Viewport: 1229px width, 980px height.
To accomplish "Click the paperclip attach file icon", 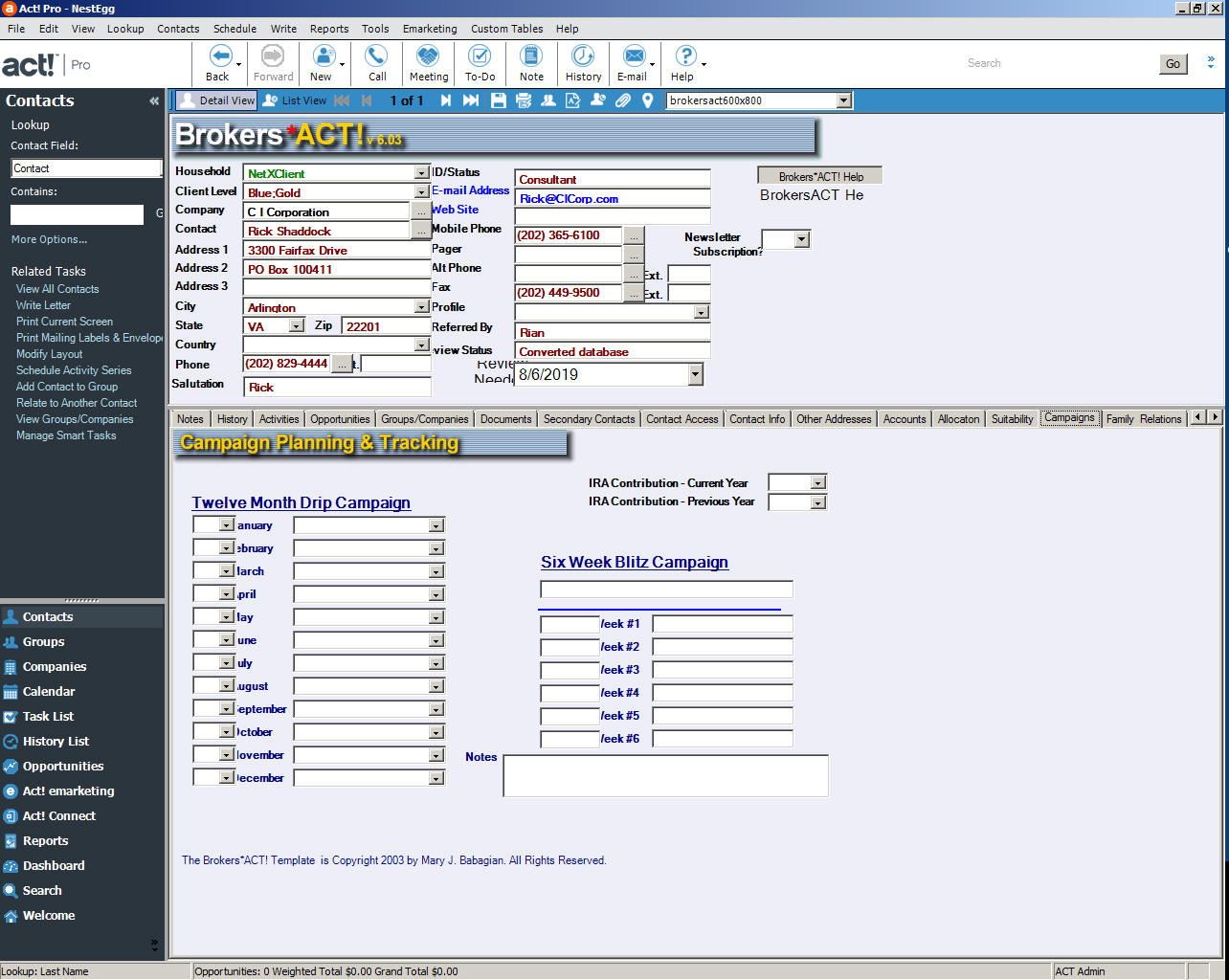I will click(x=623, y=100).
